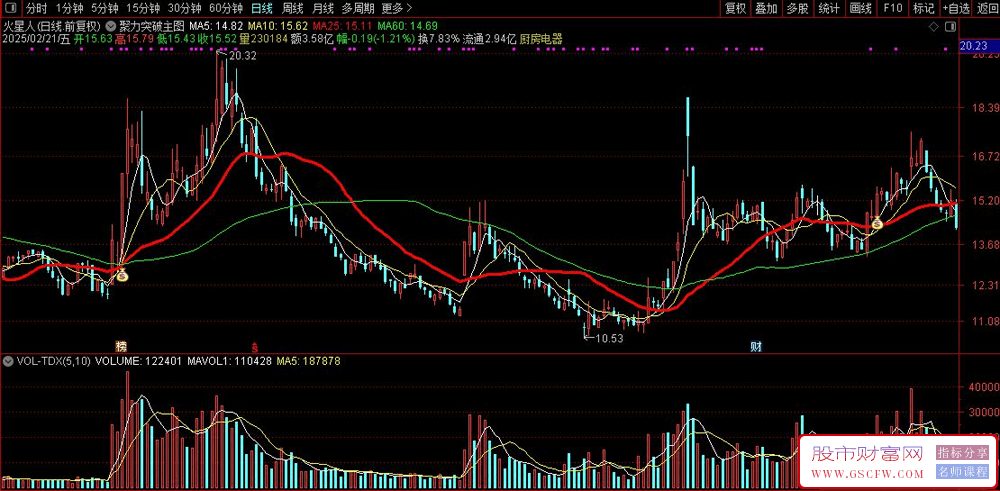Viewport: 1000px width, 491px height.
Task: Switch to 15分钟 period
Action: pyautogui.click(x=142, y=8)
